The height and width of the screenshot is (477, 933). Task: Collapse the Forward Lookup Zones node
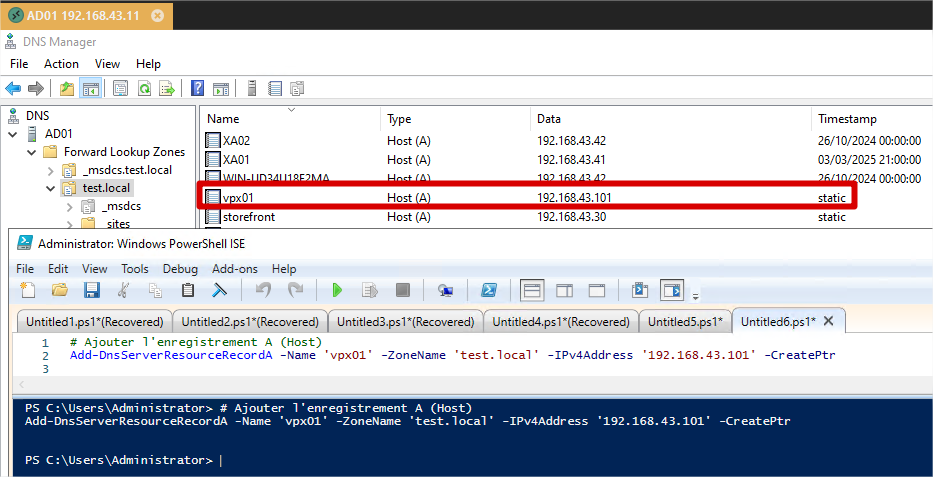tap(32, 152)
